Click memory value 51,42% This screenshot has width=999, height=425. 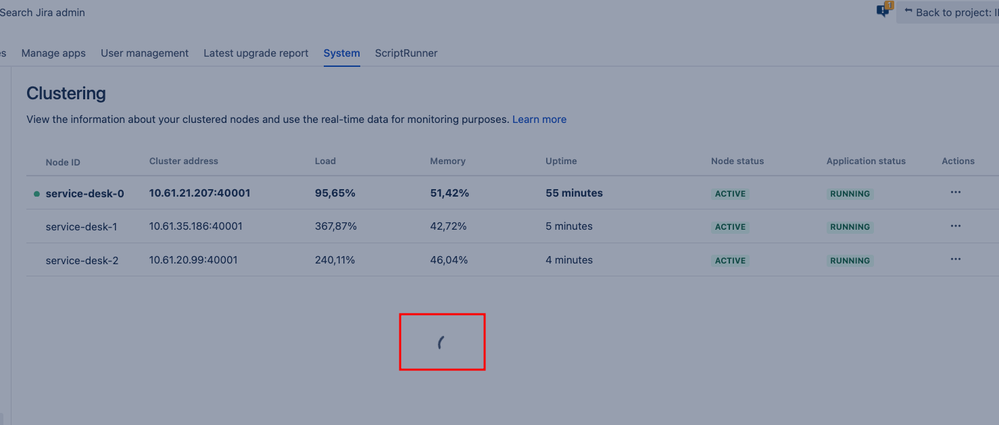(450, 193)
